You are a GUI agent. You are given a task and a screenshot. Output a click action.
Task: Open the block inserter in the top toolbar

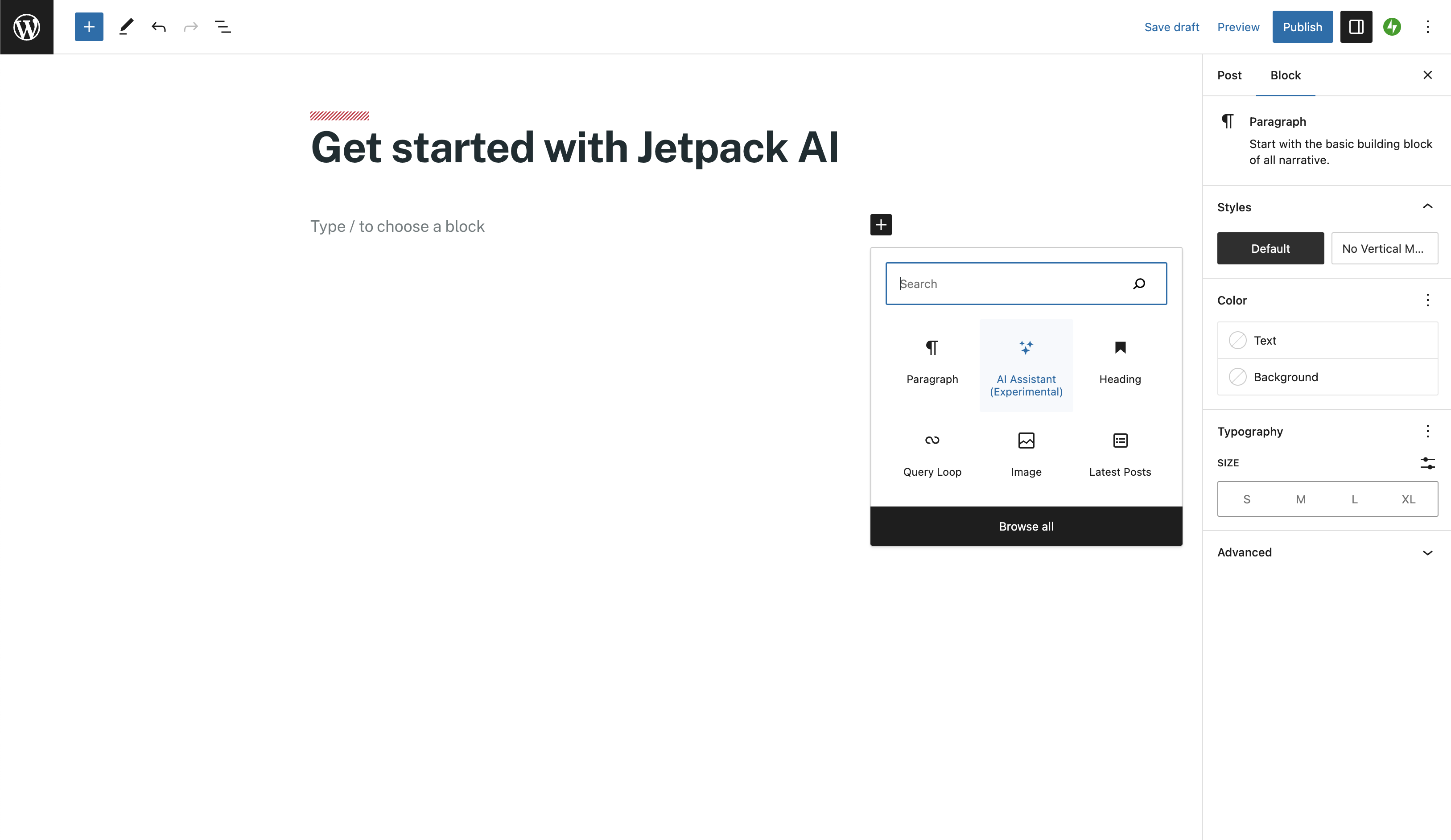coord(89,26)
